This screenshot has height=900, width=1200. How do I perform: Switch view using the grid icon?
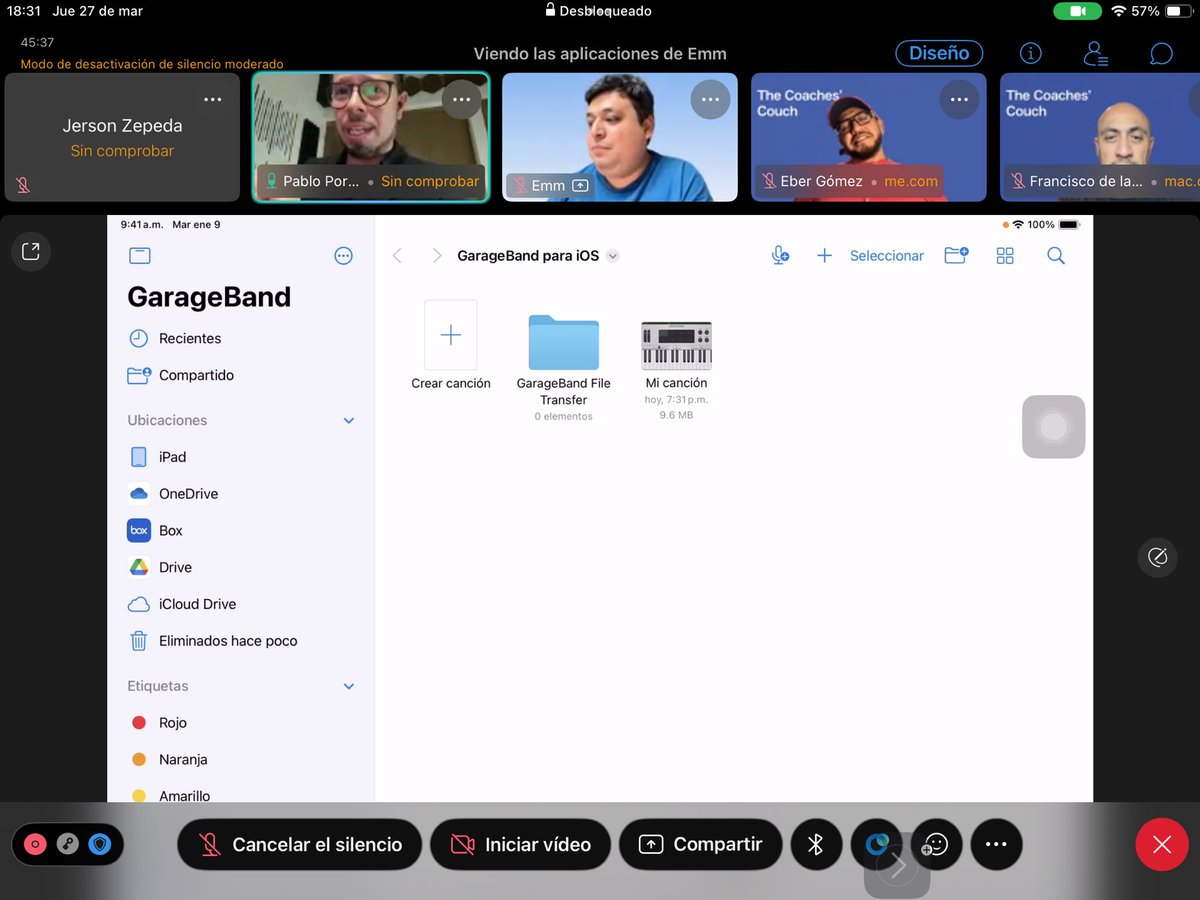(x=1005, y=256)
